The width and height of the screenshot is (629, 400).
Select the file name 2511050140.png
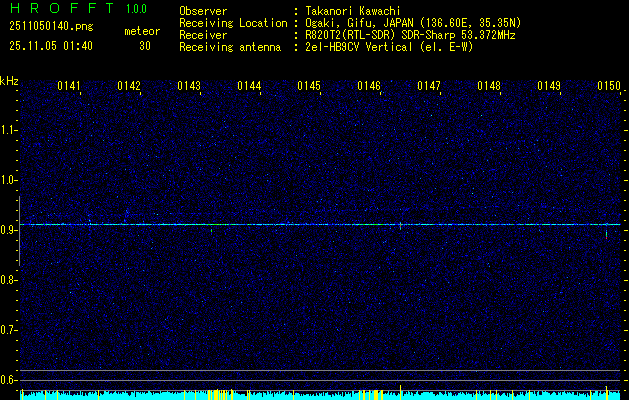click(51, 27)
